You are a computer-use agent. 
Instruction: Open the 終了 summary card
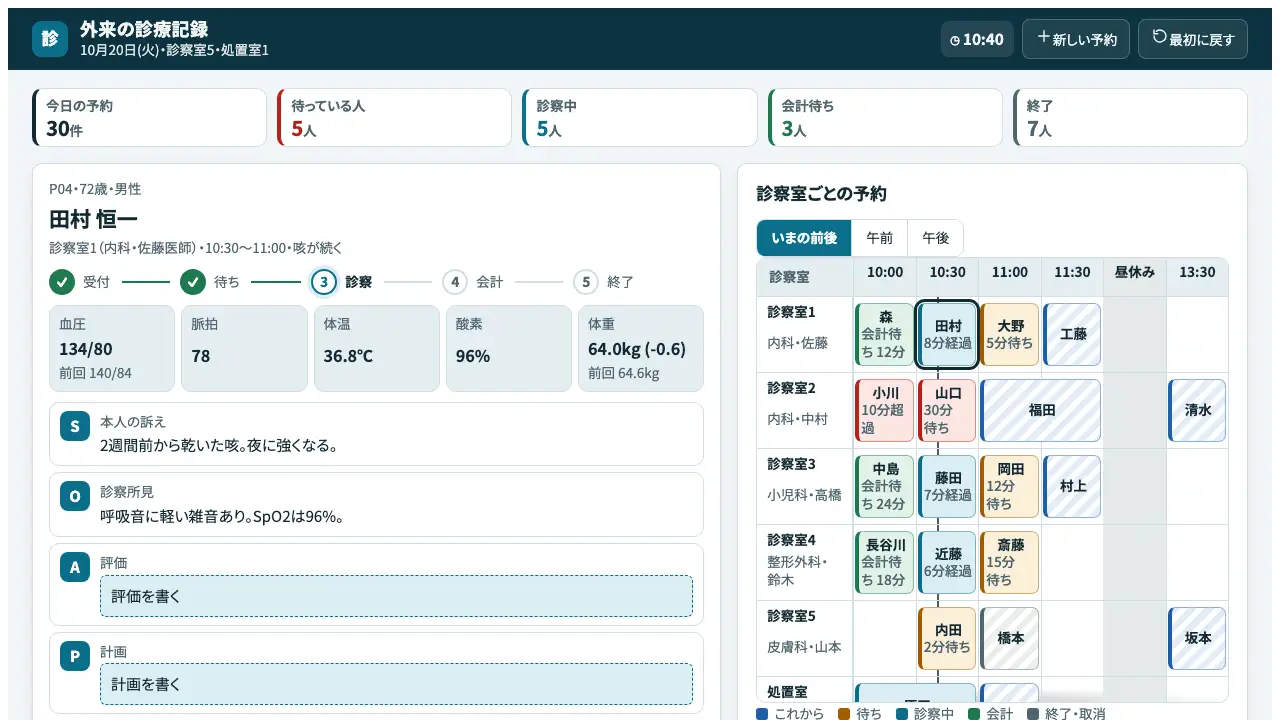coord(1130,118)
